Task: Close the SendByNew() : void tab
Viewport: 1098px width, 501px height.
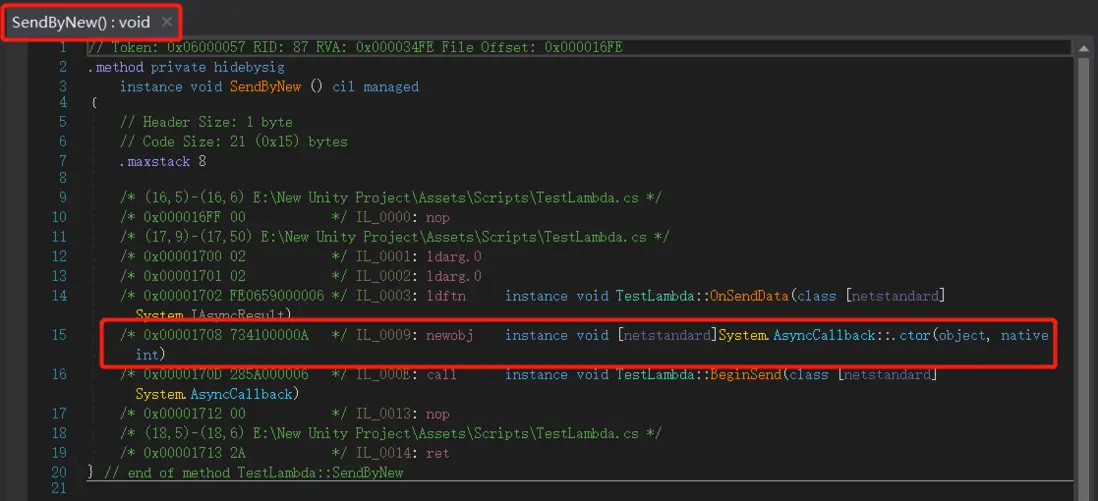Action: (x=166, y=21)
